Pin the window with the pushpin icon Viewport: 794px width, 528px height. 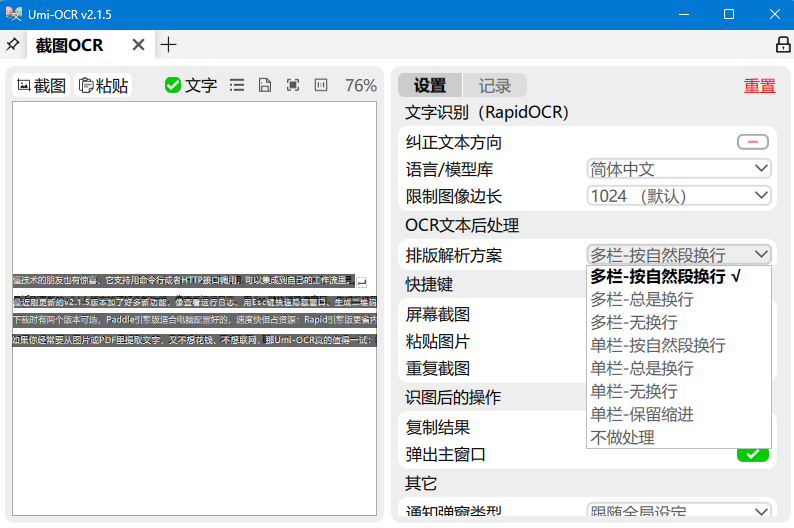[x=12, y=45]
